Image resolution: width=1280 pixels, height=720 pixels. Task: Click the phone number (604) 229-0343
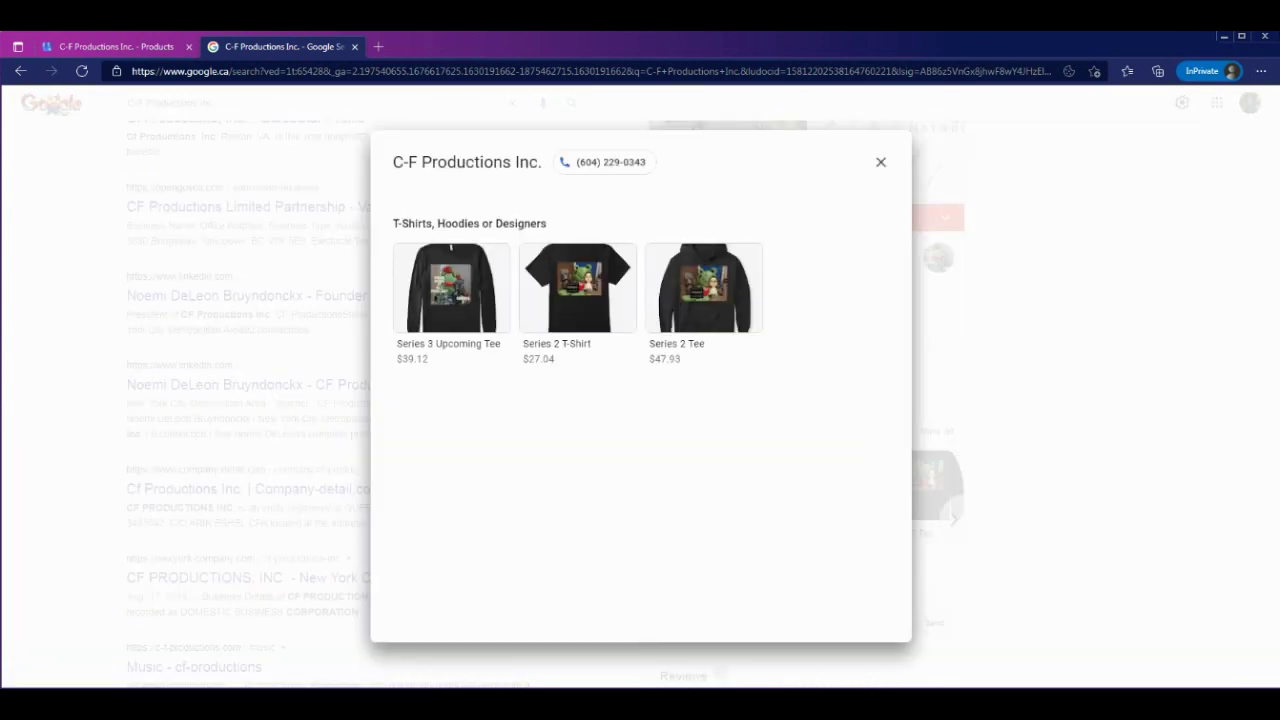[604, 162]
